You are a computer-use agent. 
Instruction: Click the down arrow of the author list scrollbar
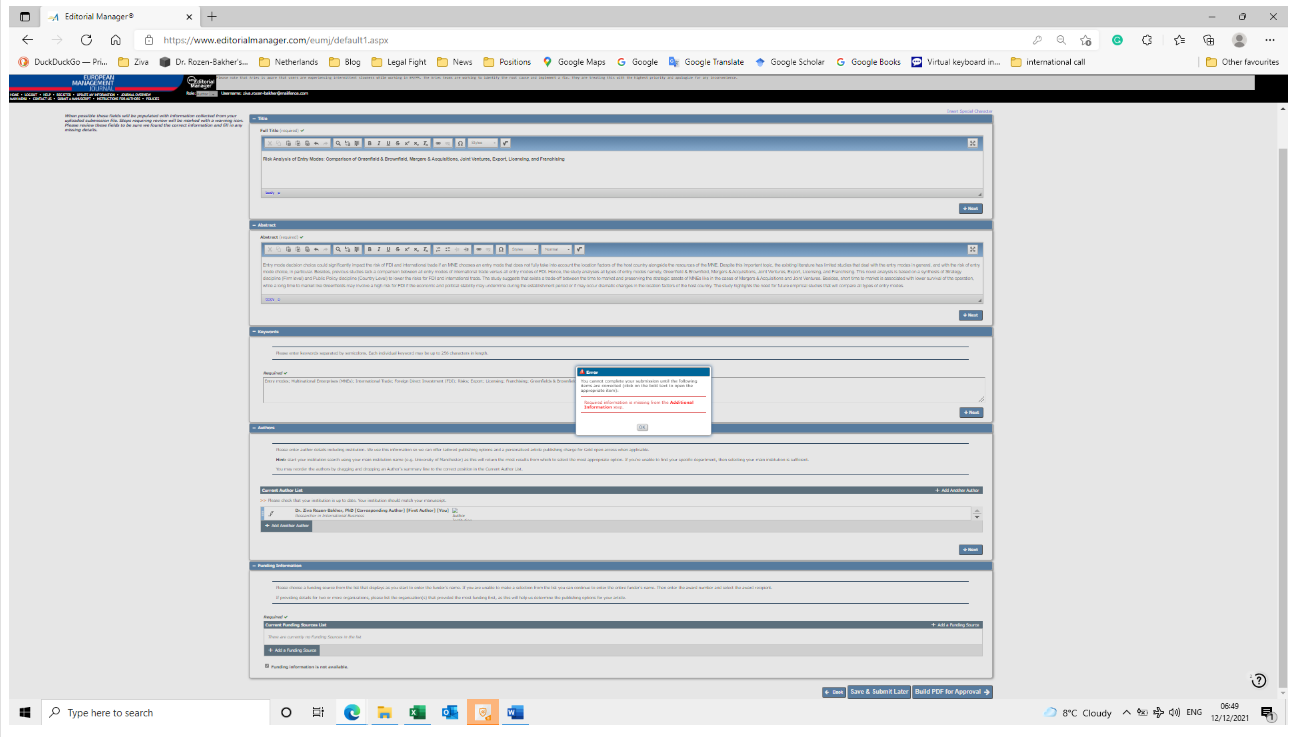[x=978, y=517]
